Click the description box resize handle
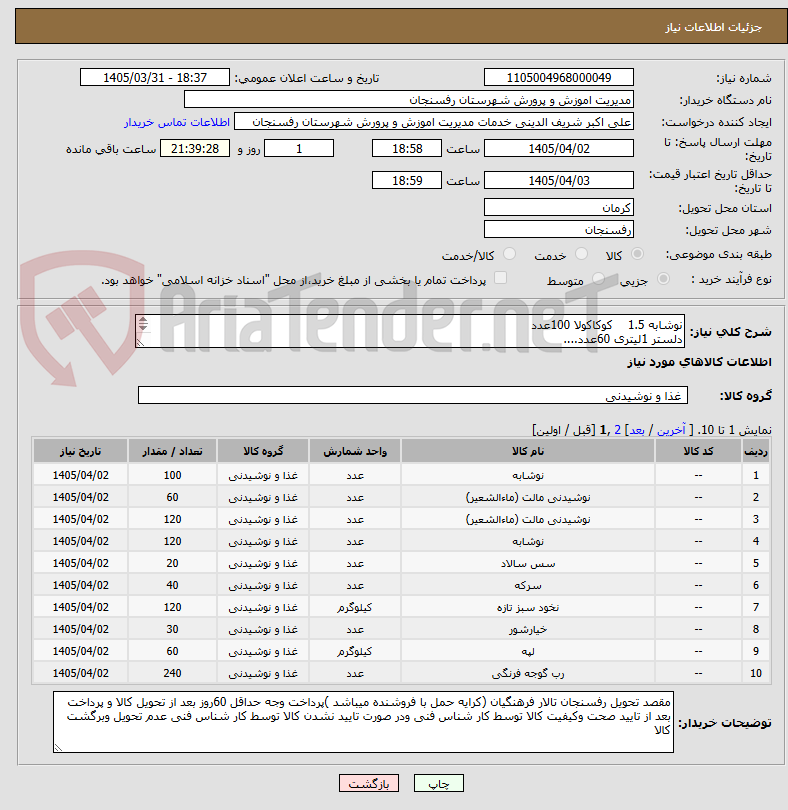This screenshot has width=788, height=810. pos(140,342)
